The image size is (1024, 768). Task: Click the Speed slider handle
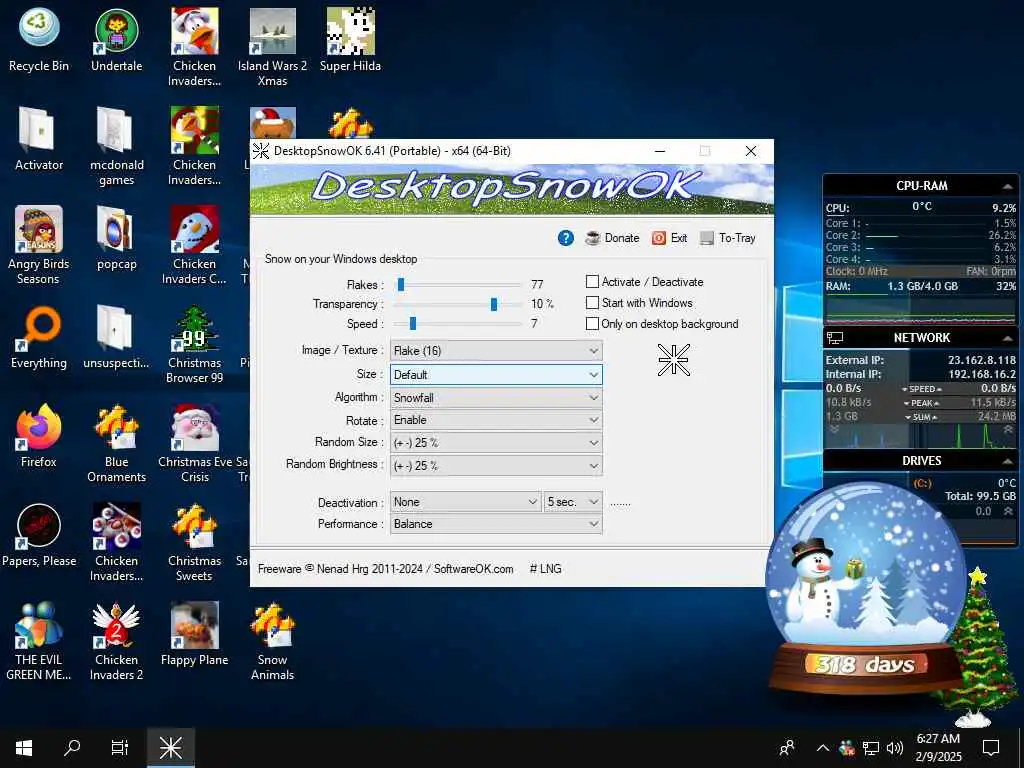(x=413, y=323)
